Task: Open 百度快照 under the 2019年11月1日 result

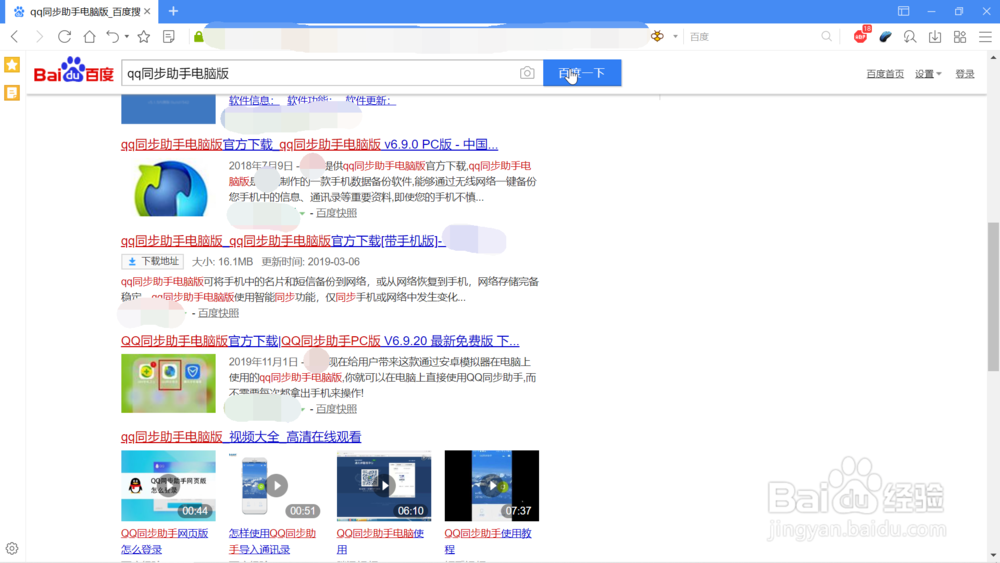Action: (336, 409)
